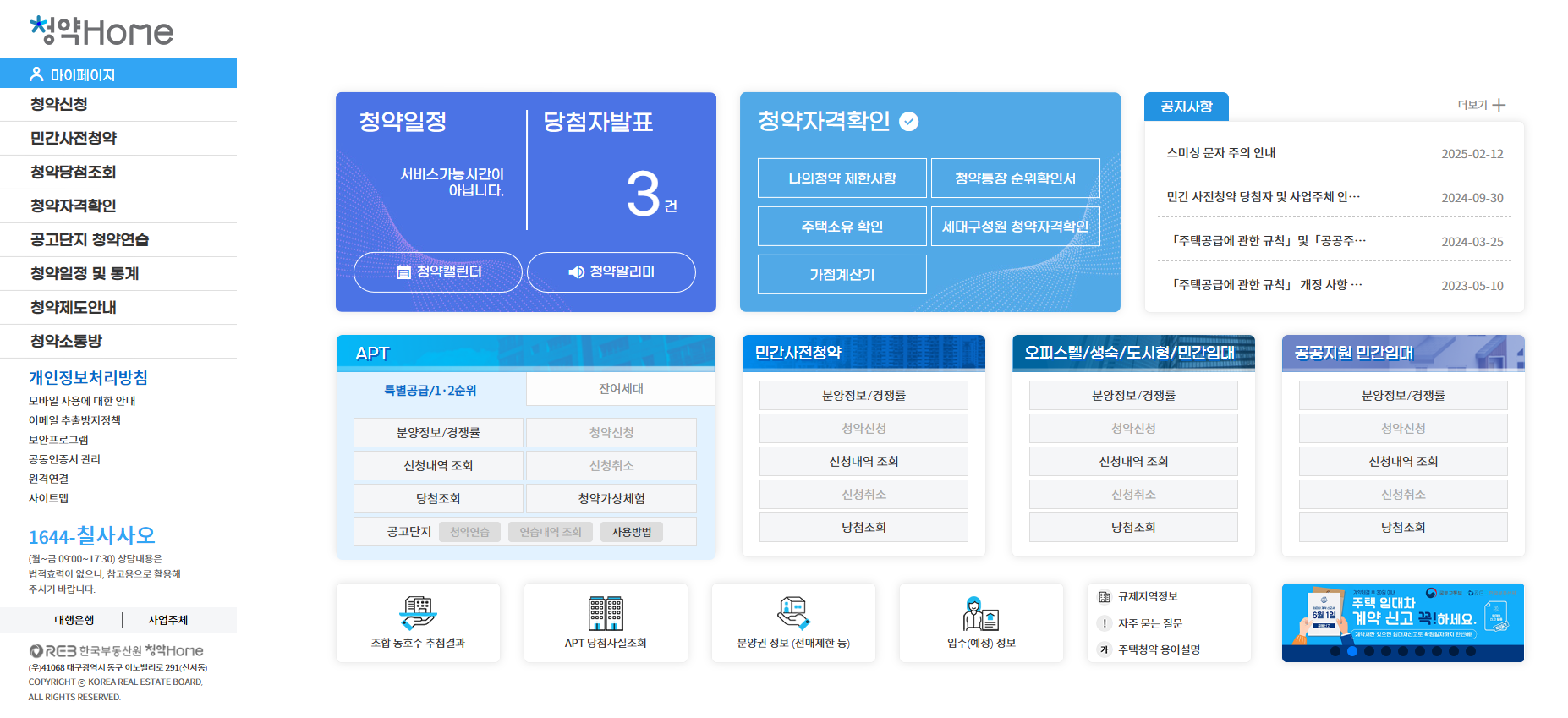1568x718 pixels.
Task: Open 마이페이지 via the person icon
Action: [36, 74]
